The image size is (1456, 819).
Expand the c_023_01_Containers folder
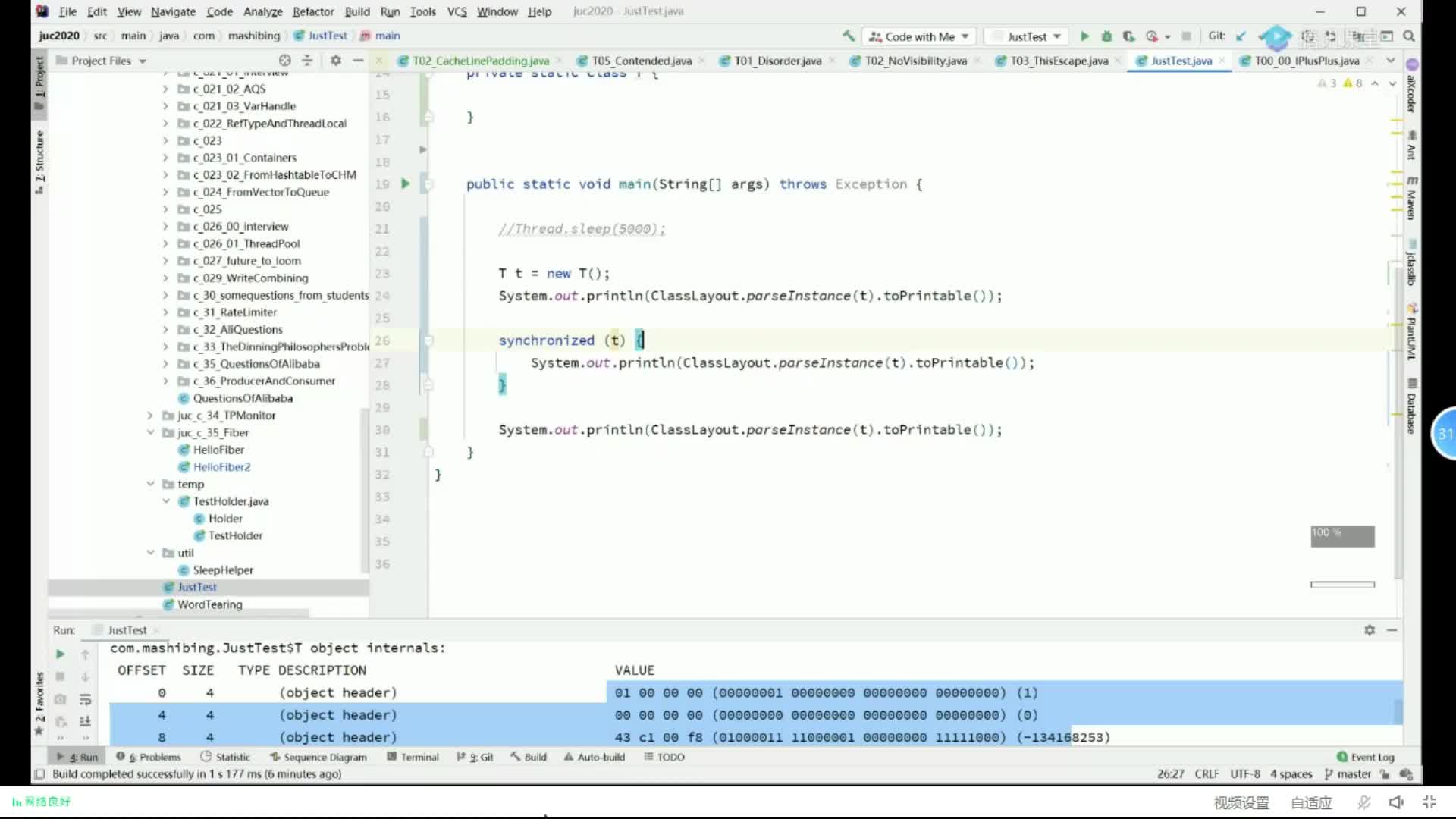click(x=165, y=158)
